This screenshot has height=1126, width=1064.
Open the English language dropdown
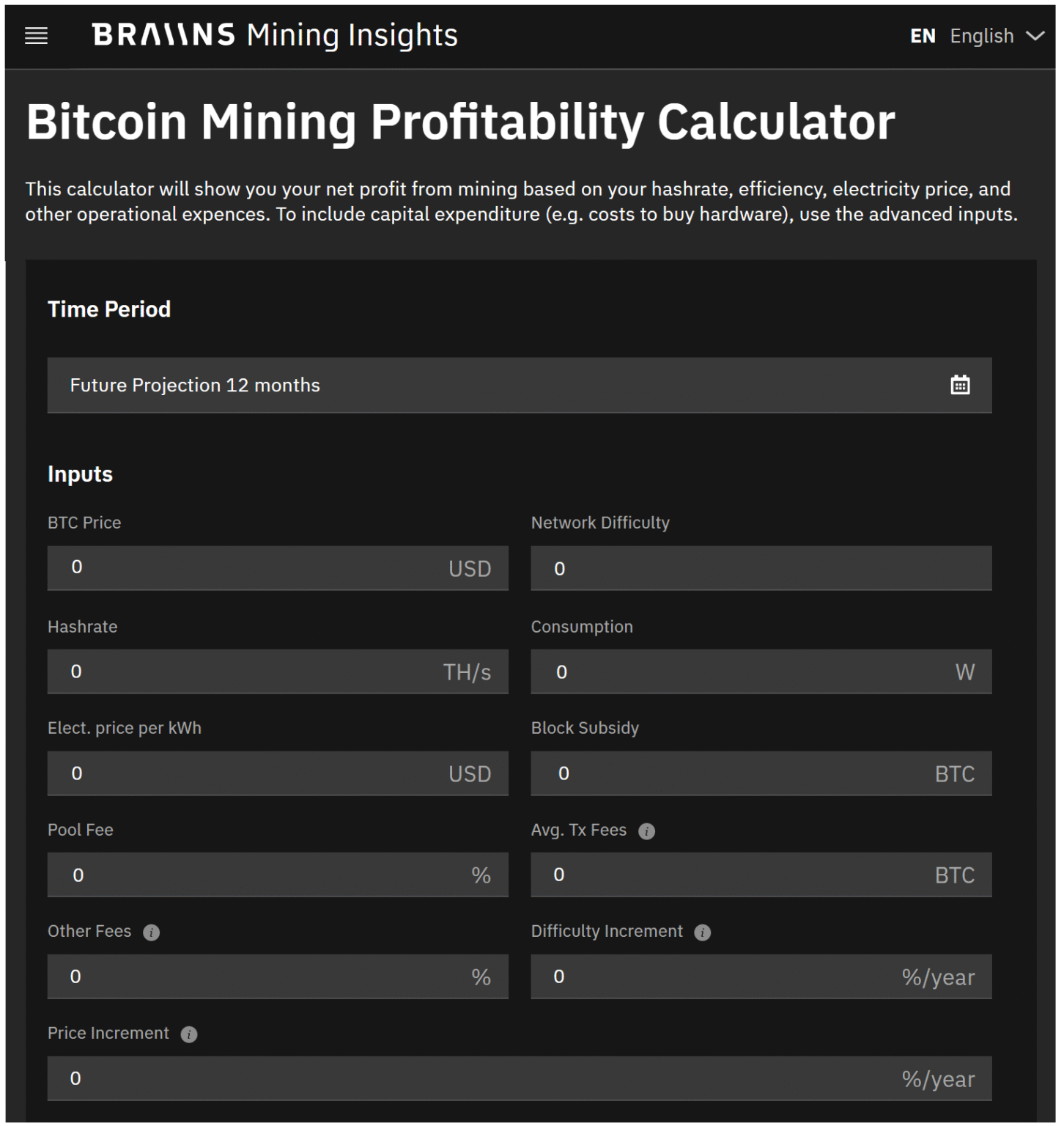(982, 35)
